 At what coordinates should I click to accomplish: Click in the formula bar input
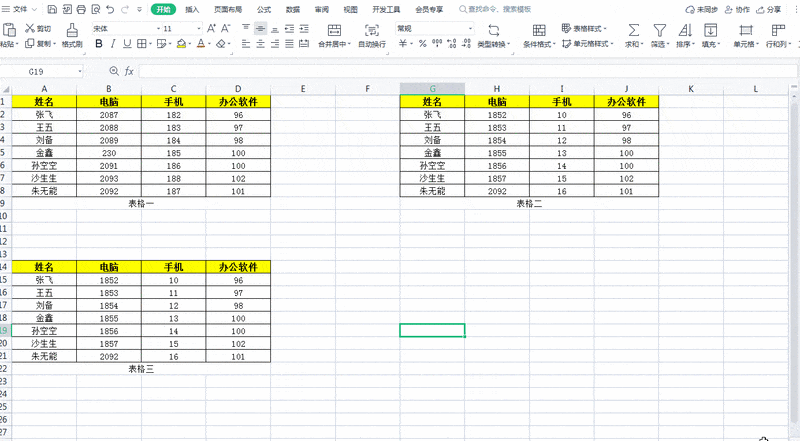[465, 71]
